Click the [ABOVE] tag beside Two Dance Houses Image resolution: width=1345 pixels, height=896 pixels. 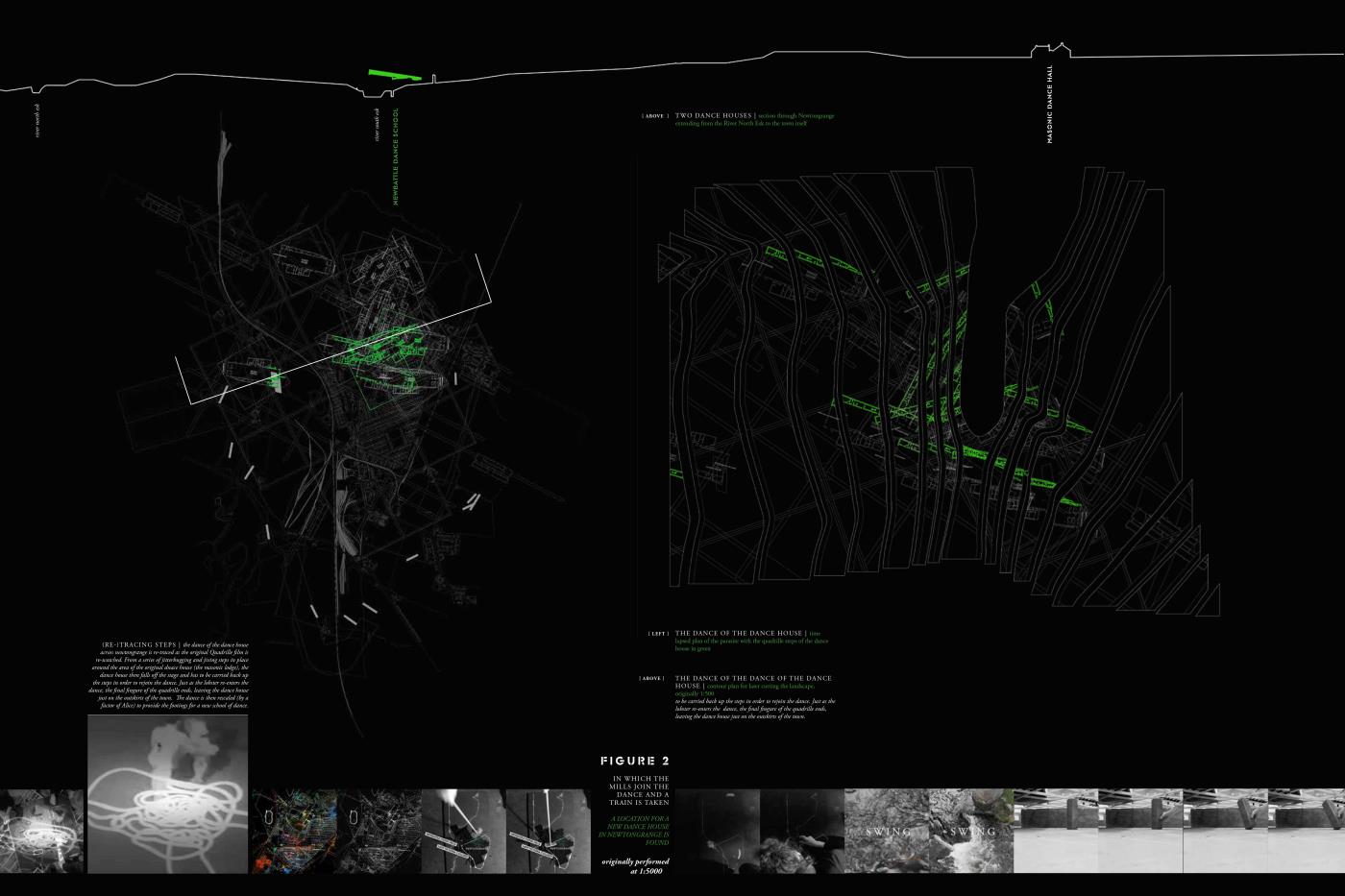[x=655, y=116]
